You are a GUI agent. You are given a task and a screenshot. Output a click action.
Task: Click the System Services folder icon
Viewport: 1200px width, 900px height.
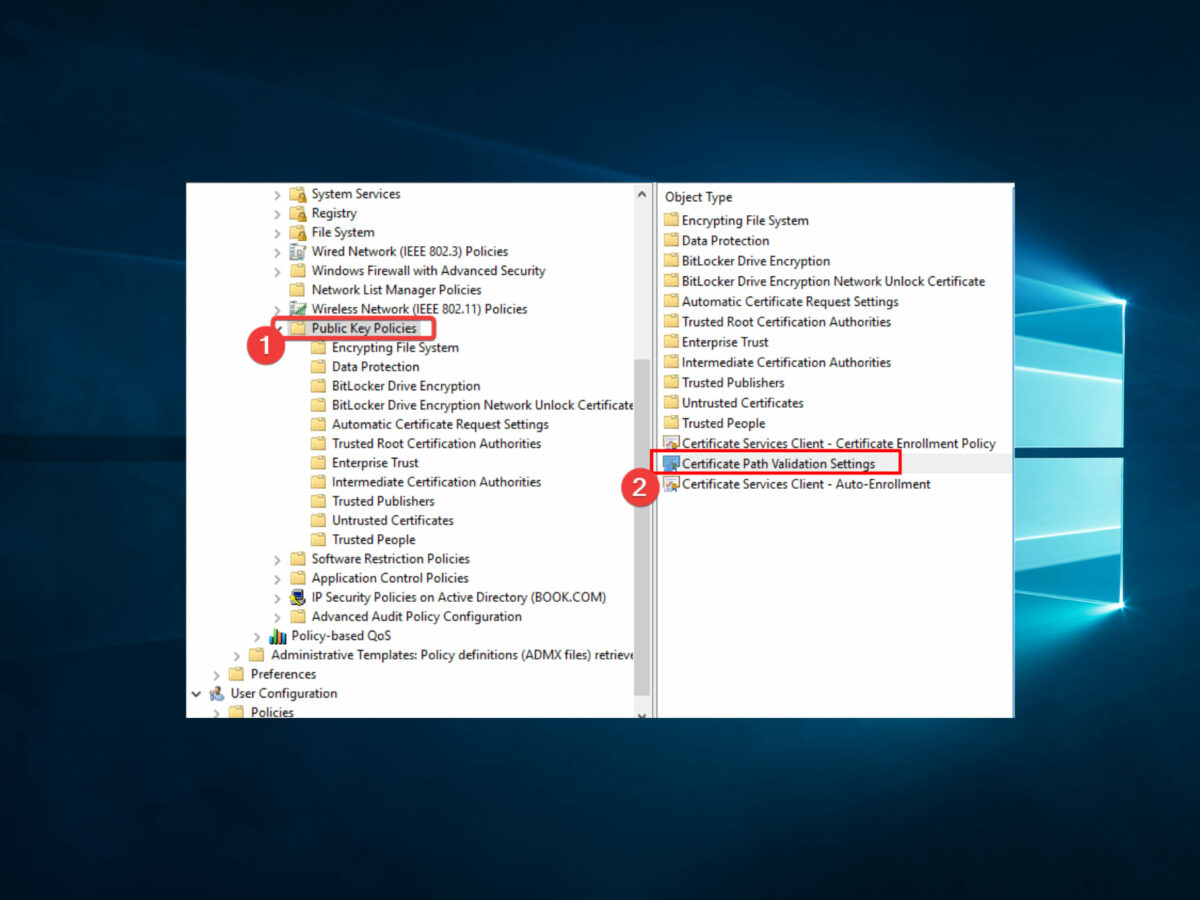[297, 194]
